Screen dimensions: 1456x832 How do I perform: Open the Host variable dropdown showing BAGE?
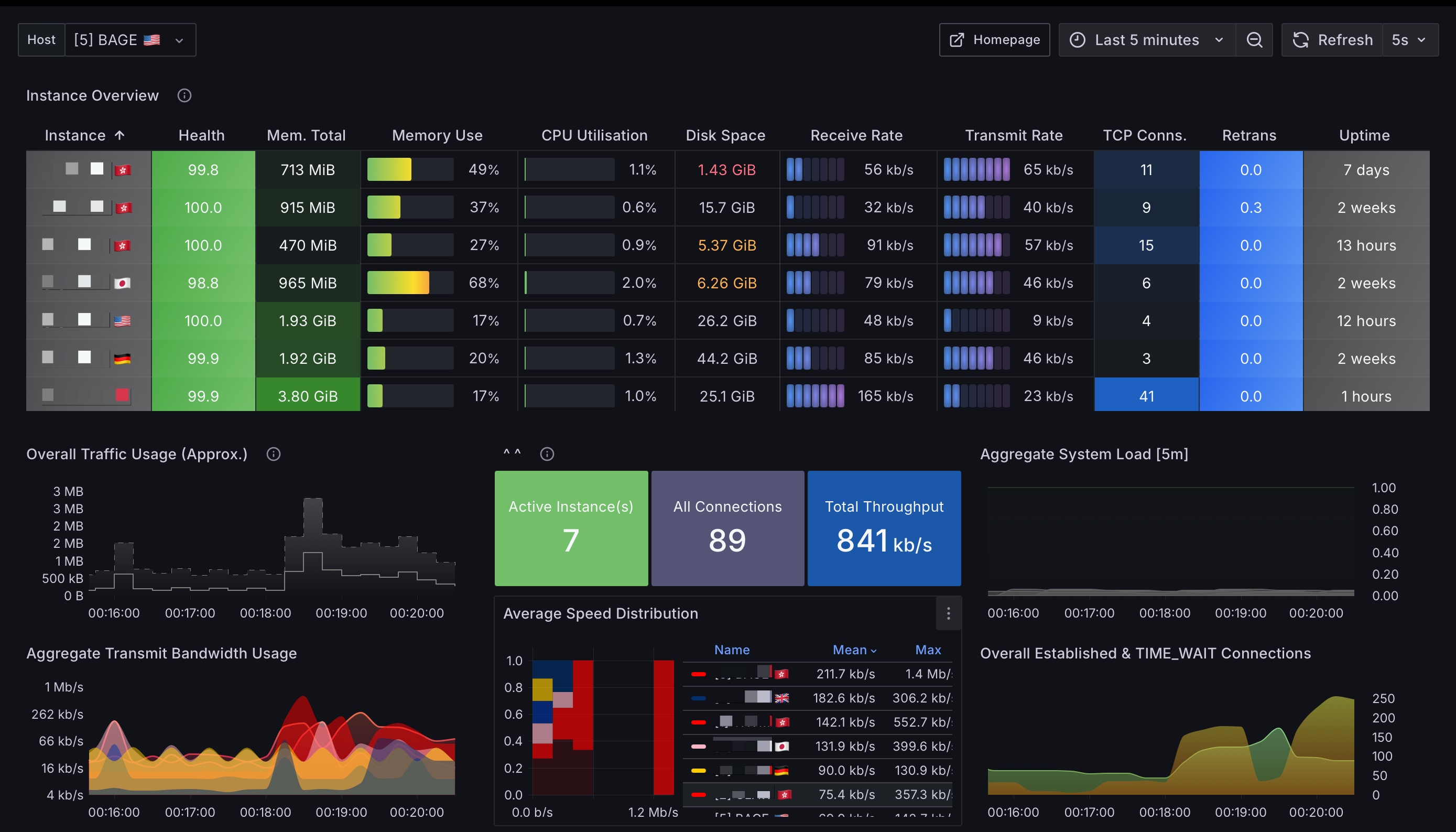point(130,40)
